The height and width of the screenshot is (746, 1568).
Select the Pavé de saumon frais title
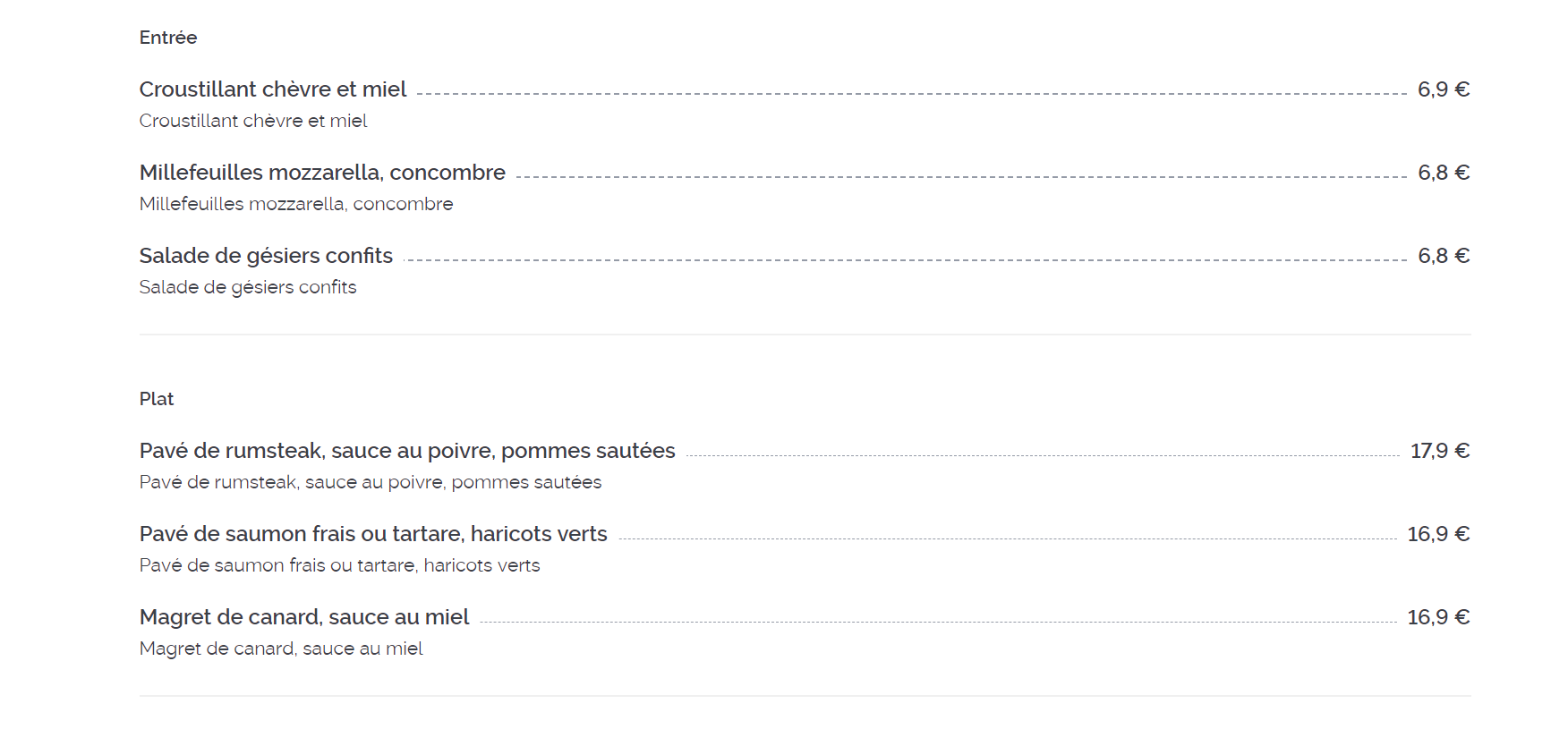point(373,534)
